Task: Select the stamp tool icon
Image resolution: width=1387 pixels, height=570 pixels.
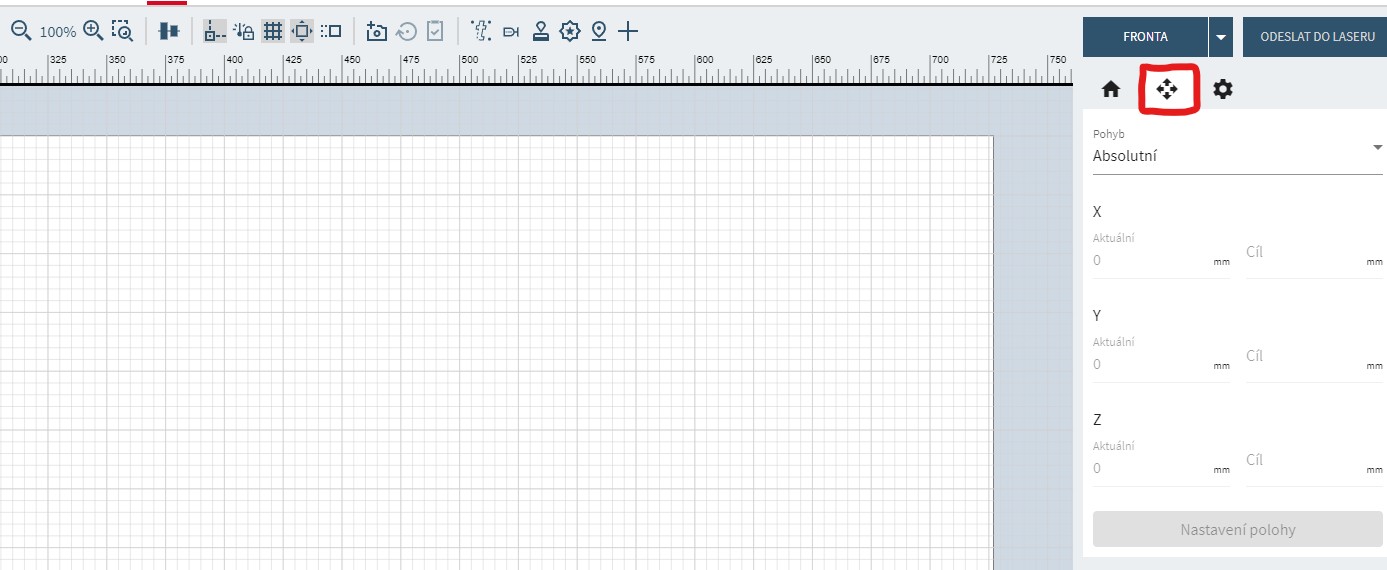Action: point(541,31)
